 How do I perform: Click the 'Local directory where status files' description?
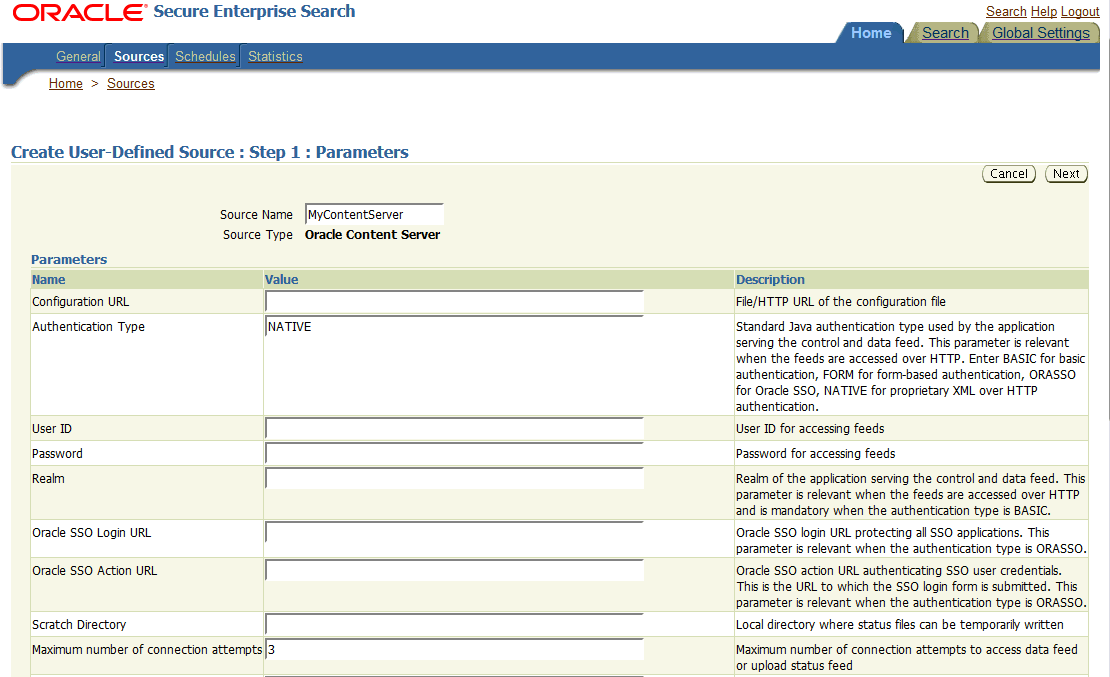900,625
